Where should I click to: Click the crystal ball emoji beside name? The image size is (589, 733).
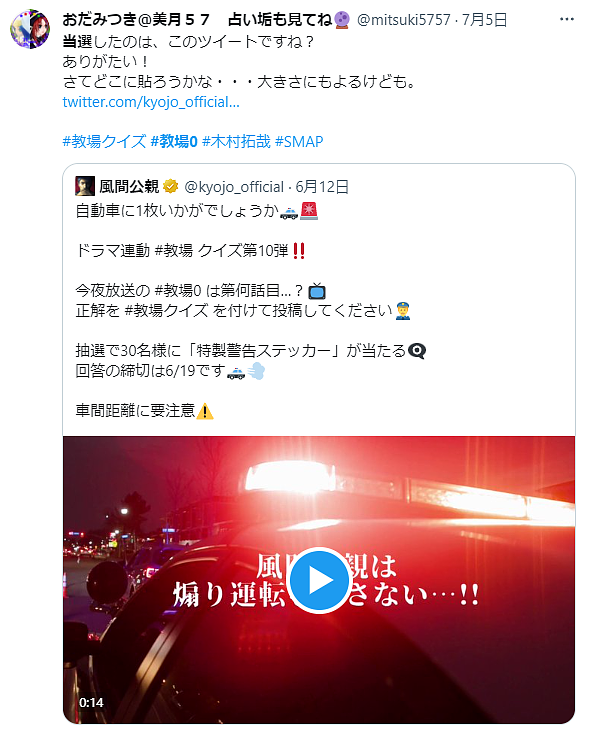(342, 20)
